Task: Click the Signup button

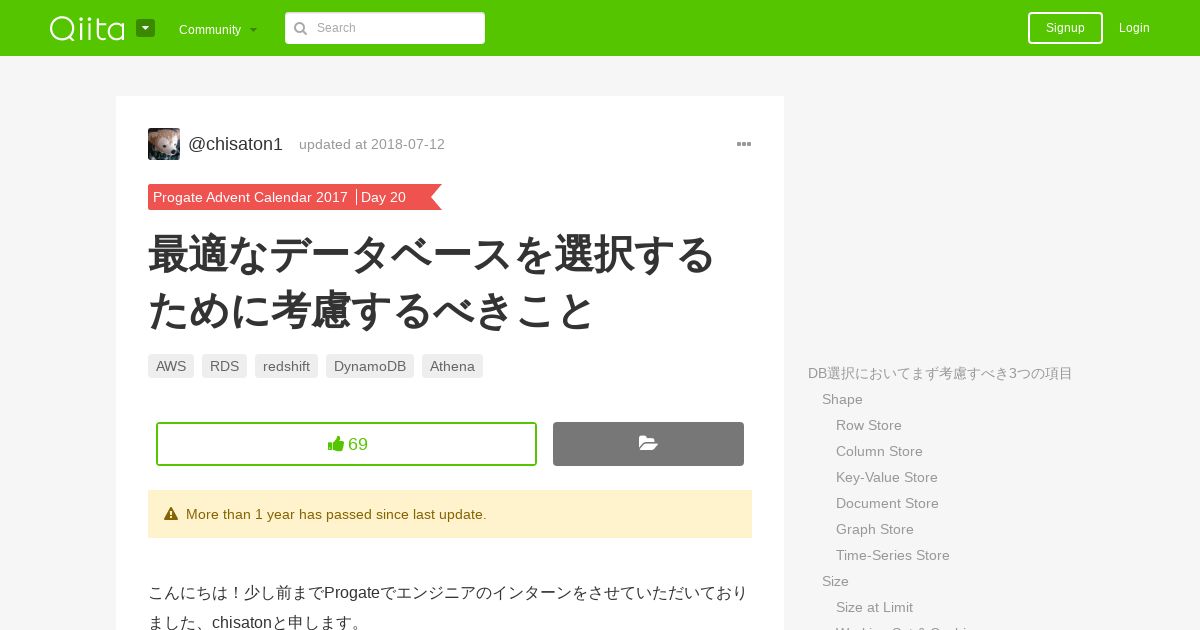Action: (1065, 28)
